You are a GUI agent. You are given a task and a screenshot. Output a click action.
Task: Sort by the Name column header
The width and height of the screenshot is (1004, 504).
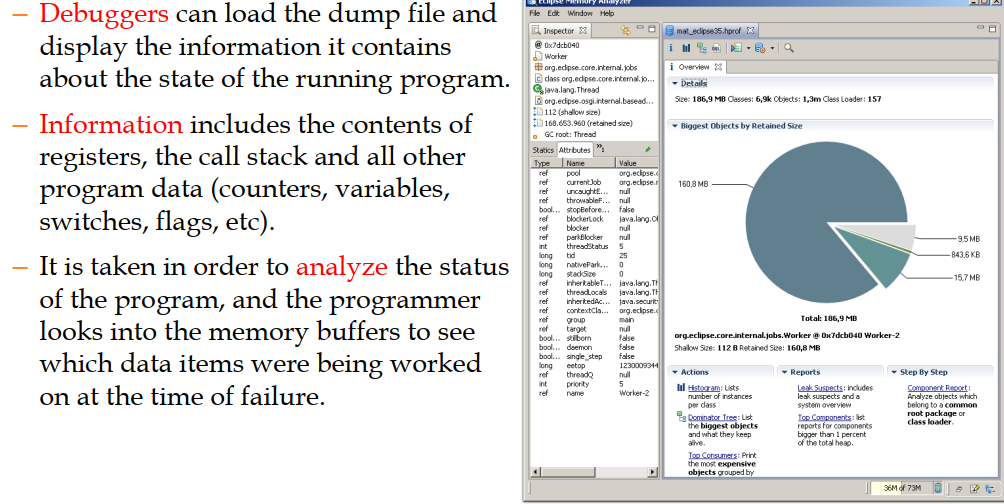point(590,163)
